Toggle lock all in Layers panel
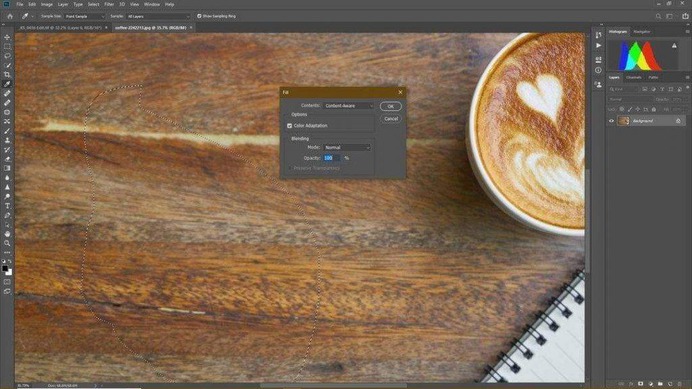 654,109
